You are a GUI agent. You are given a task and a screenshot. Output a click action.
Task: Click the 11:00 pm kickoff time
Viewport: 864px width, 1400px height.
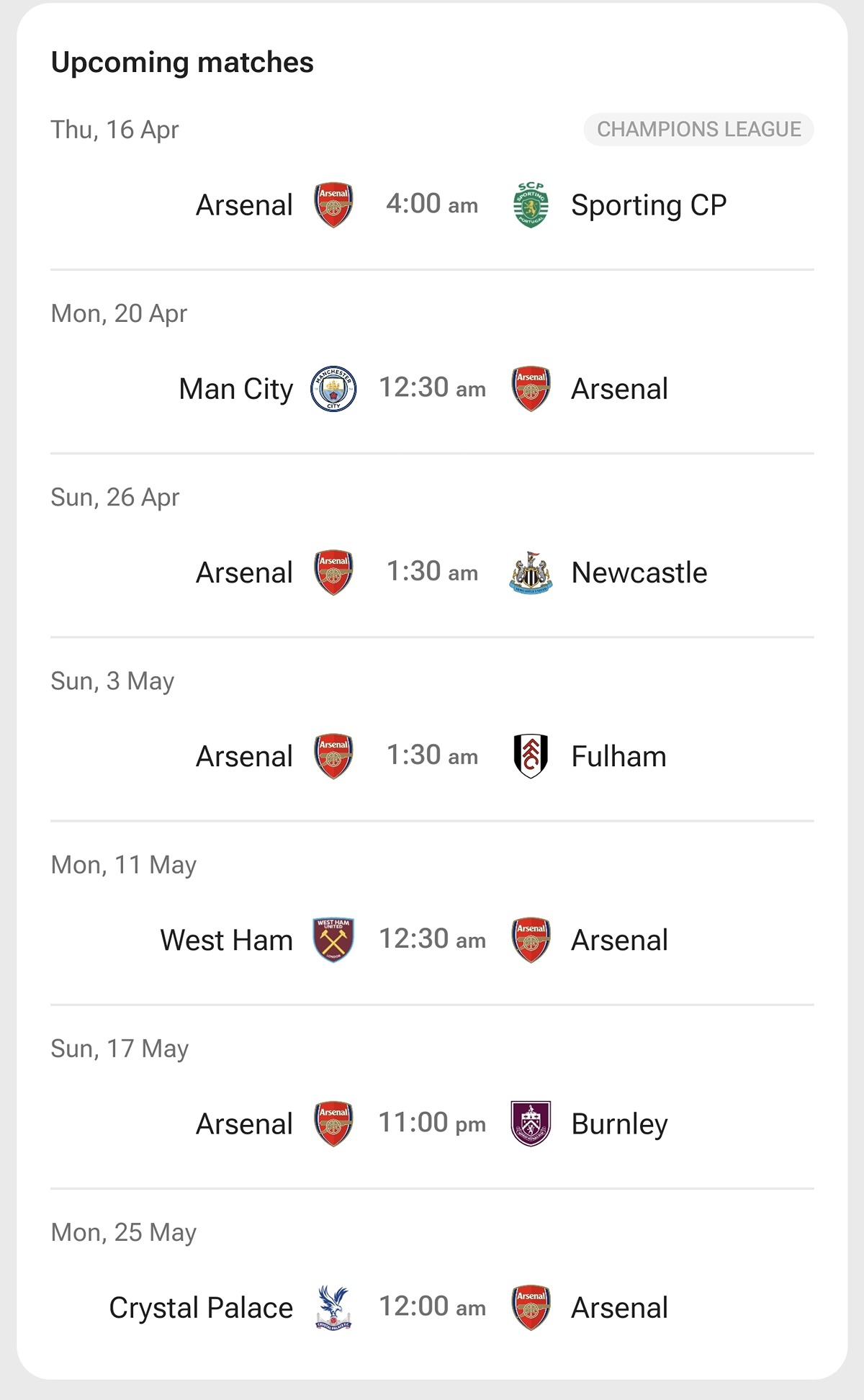[432, 1123]
